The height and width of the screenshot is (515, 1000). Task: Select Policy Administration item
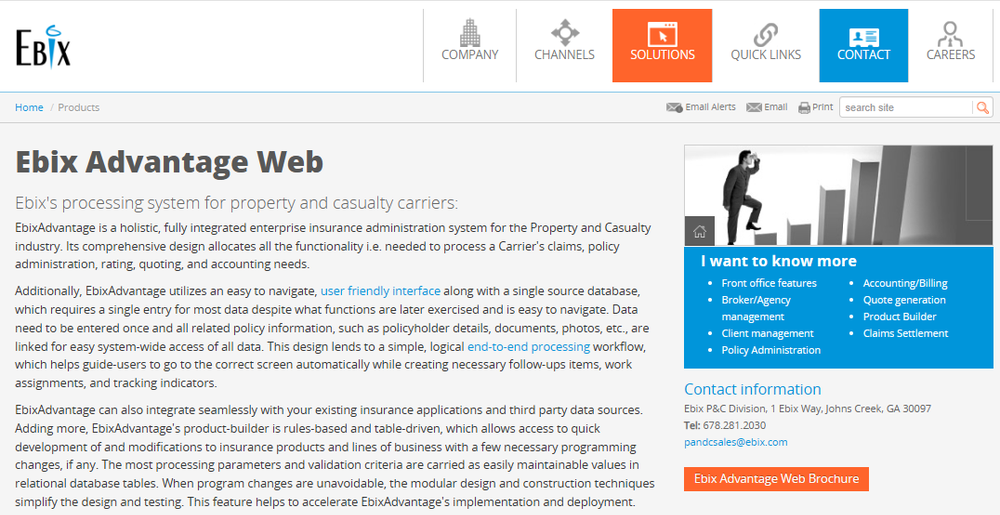point(771,350)
